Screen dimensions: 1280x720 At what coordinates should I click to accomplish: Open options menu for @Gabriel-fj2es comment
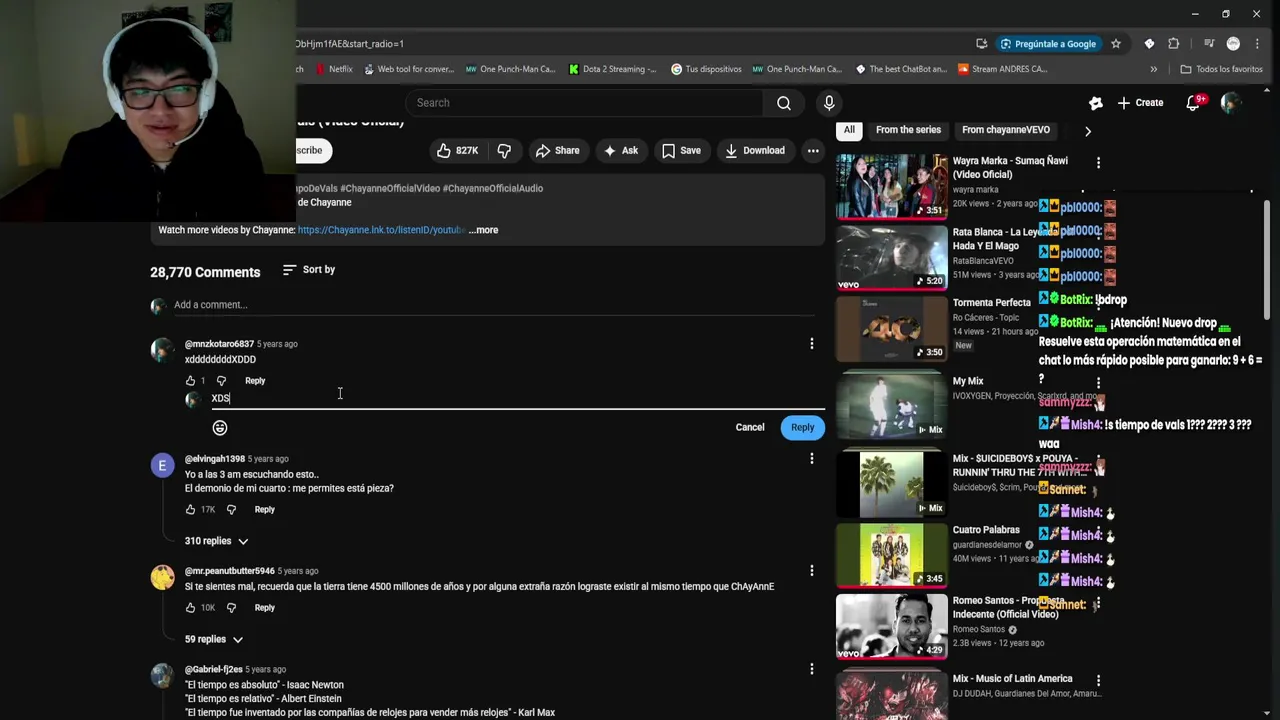811,669
